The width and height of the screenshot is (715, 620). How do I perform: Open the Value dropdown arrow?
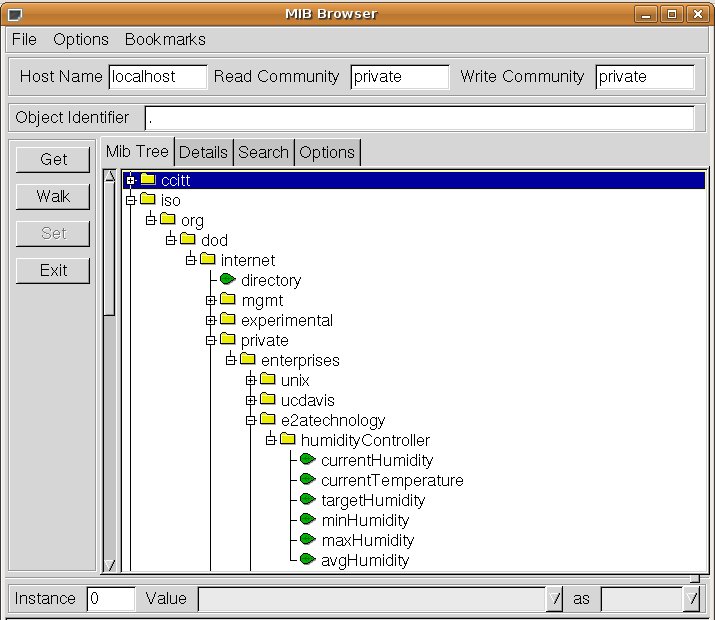554,599
